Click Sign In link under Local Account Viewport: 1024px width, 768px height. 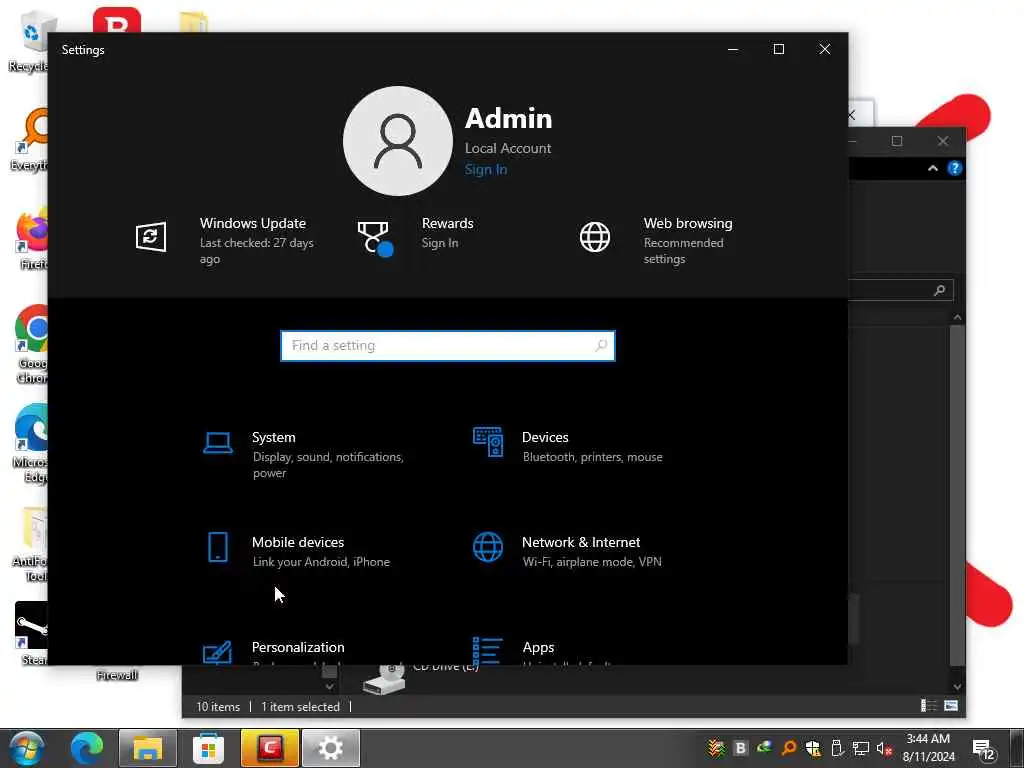pos(486,170)
